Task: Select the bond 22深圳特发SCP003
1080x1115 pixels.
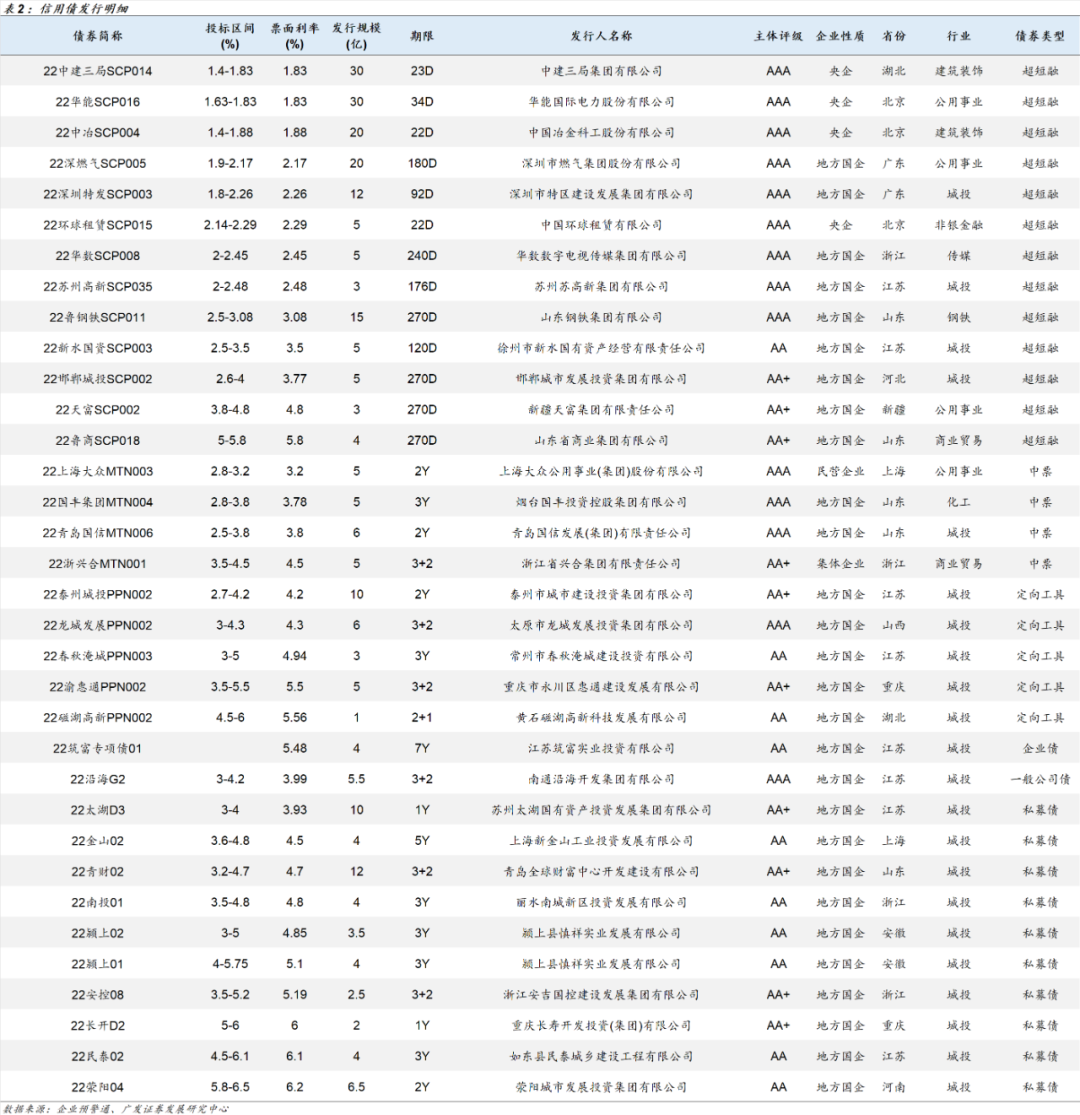Action: pos(97,194)
